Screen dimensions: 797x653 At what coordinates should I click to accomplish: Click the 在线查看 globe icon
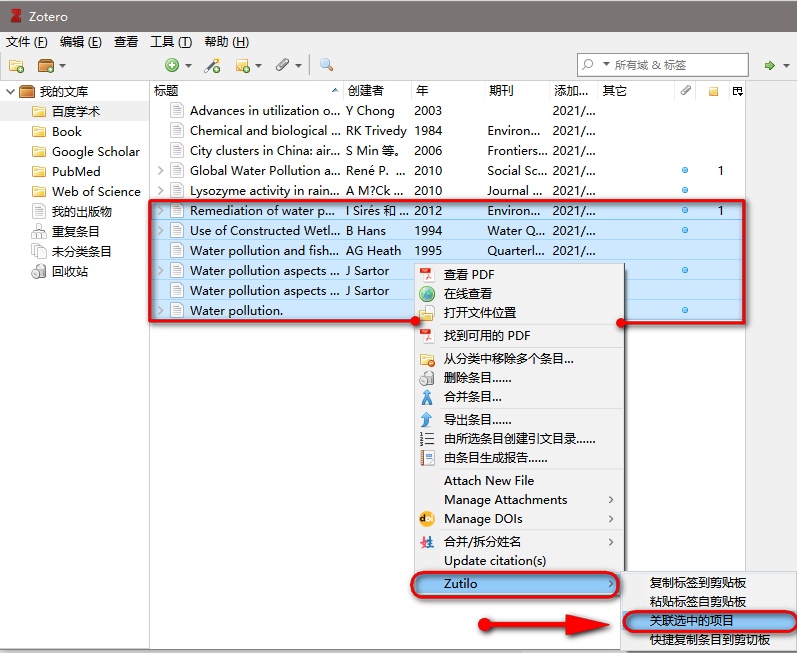click(427, 294)
